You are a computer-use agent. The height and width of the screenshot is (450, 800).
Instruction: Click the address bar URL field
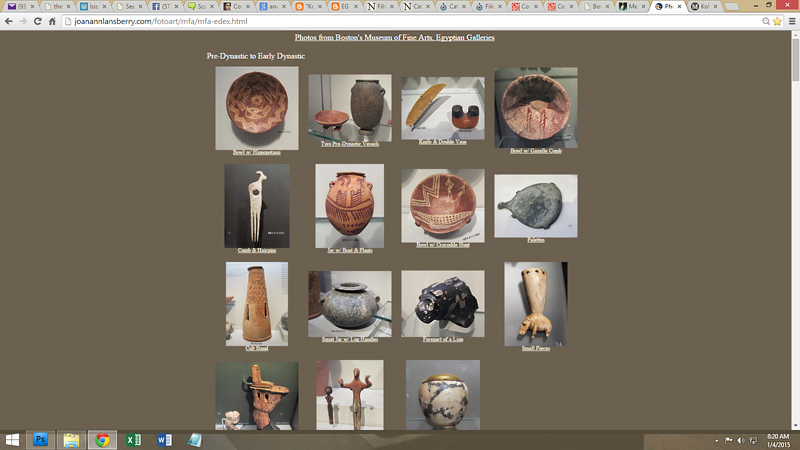pyautogui.click(x=400, y=20)
